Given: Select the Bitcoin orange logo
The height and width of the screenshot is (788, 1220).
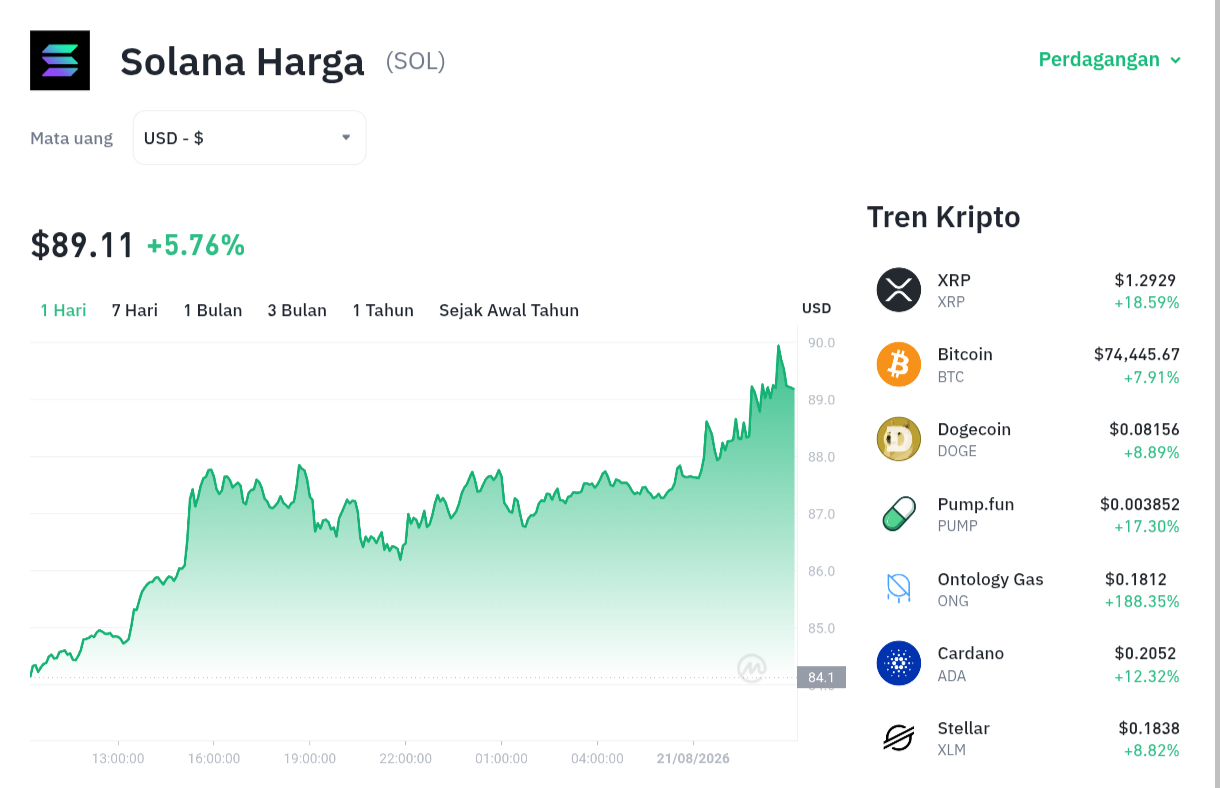Looking at the screenshot, I should [x=899, y=364].
